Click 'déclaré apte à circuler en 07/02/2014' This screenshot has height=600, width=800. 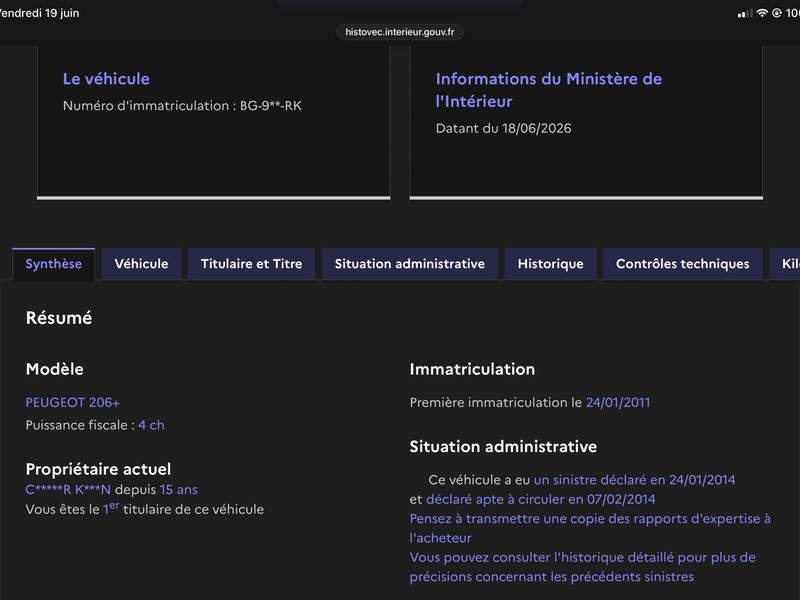click(540, 499)
